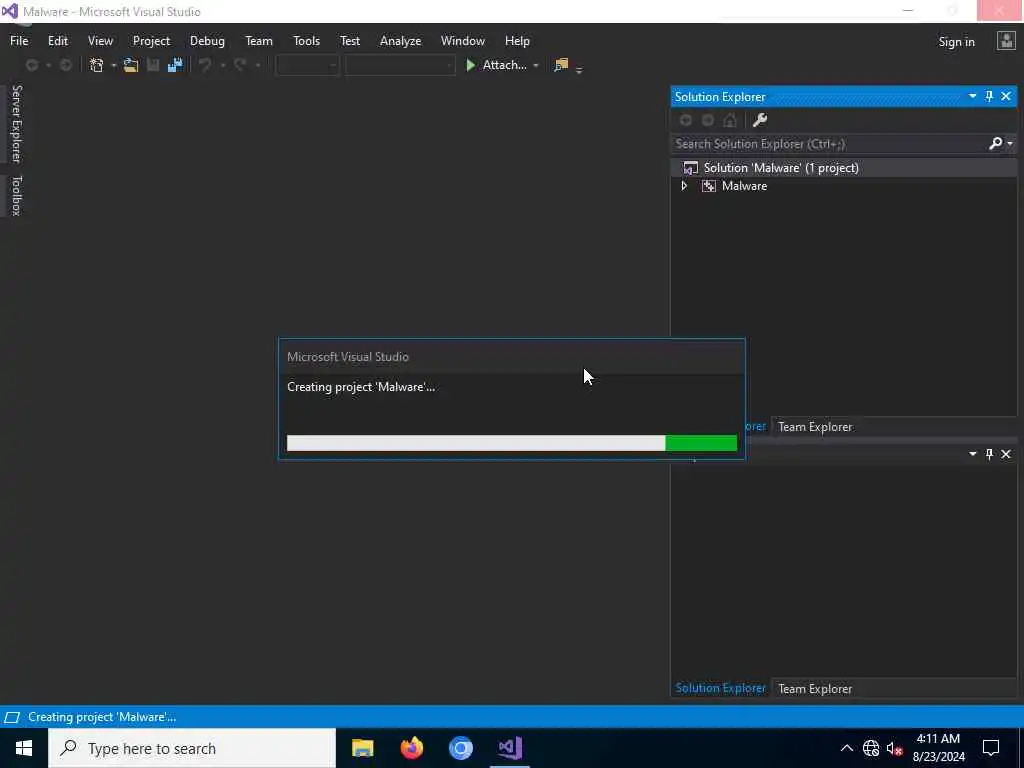Open the lower panel window position dropdown
1024x768 pixels.
pyautogui.click(x=972, y=453)
